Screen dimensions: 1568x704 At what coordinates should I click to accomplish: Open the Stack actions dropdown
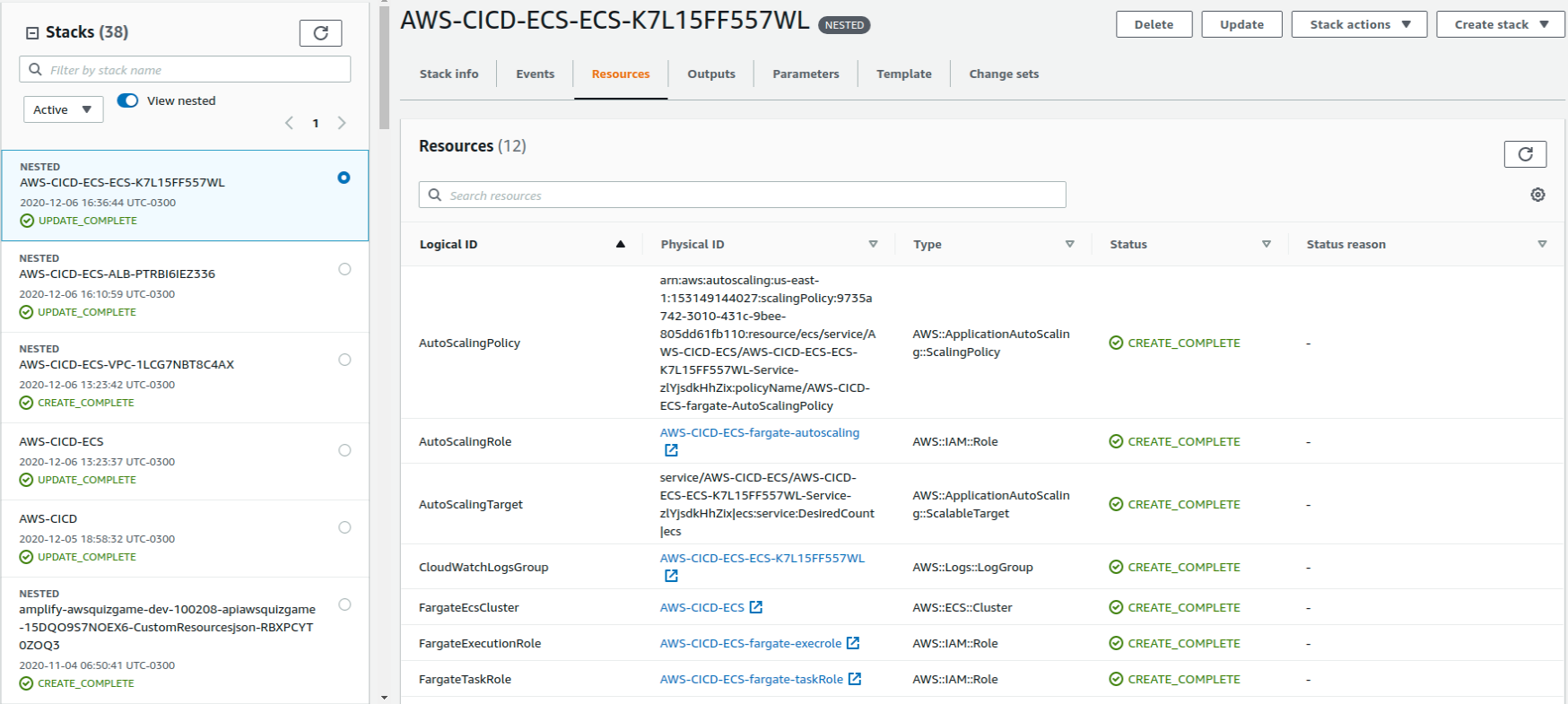click(x=1359, y=24)
